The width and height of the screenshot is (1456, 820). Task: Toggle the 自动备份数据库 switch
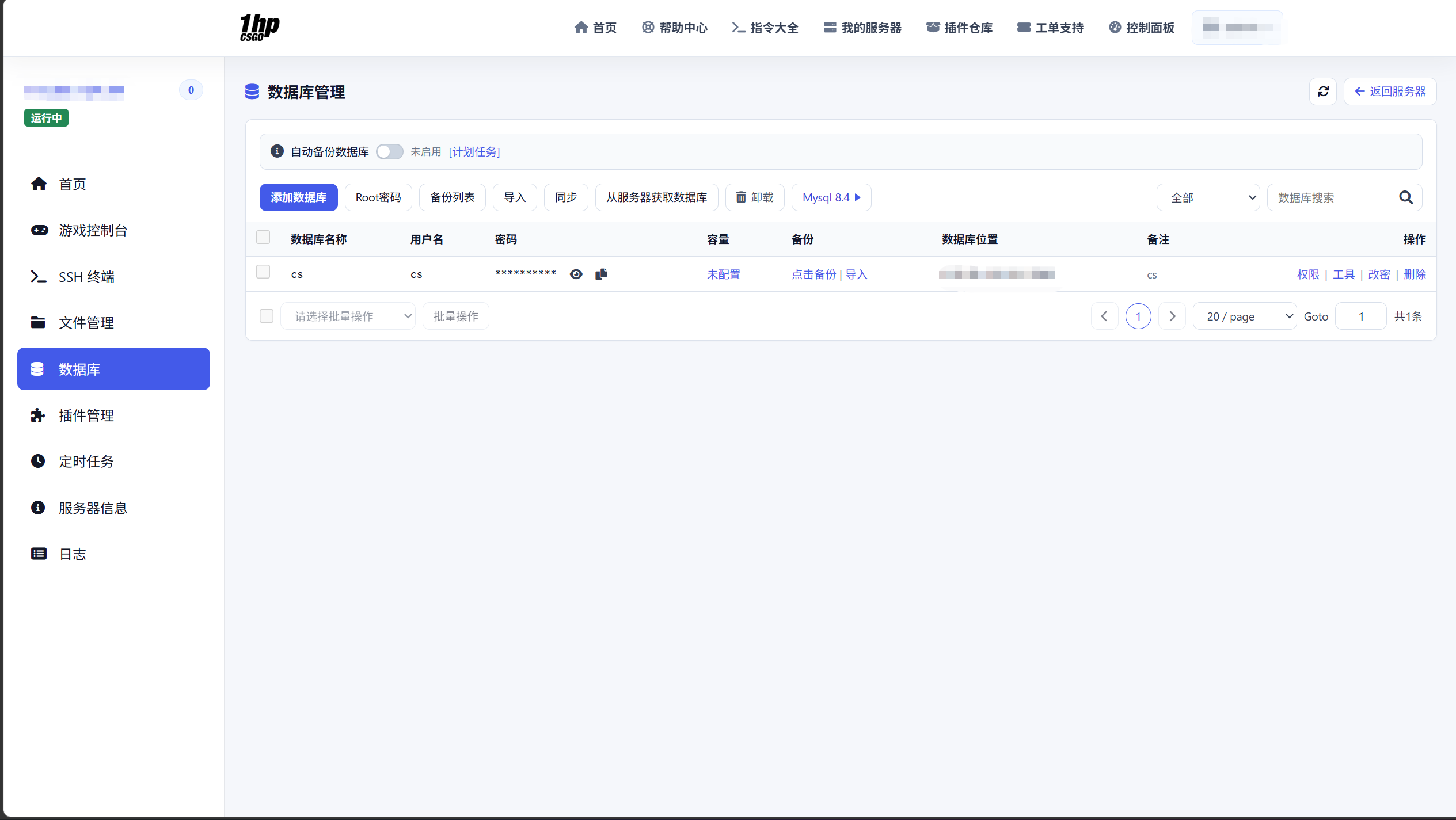click(389, 151)
